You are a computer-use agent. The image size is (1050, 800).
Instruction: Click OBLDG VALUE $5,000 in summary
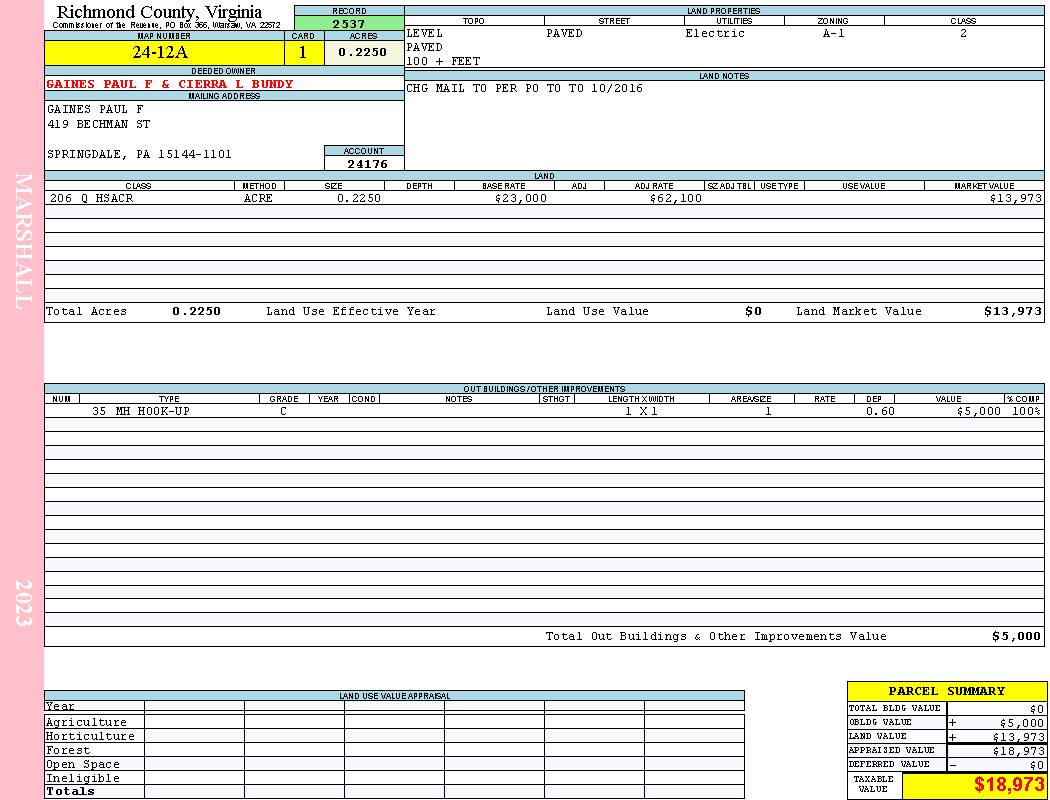(1022, 723)
